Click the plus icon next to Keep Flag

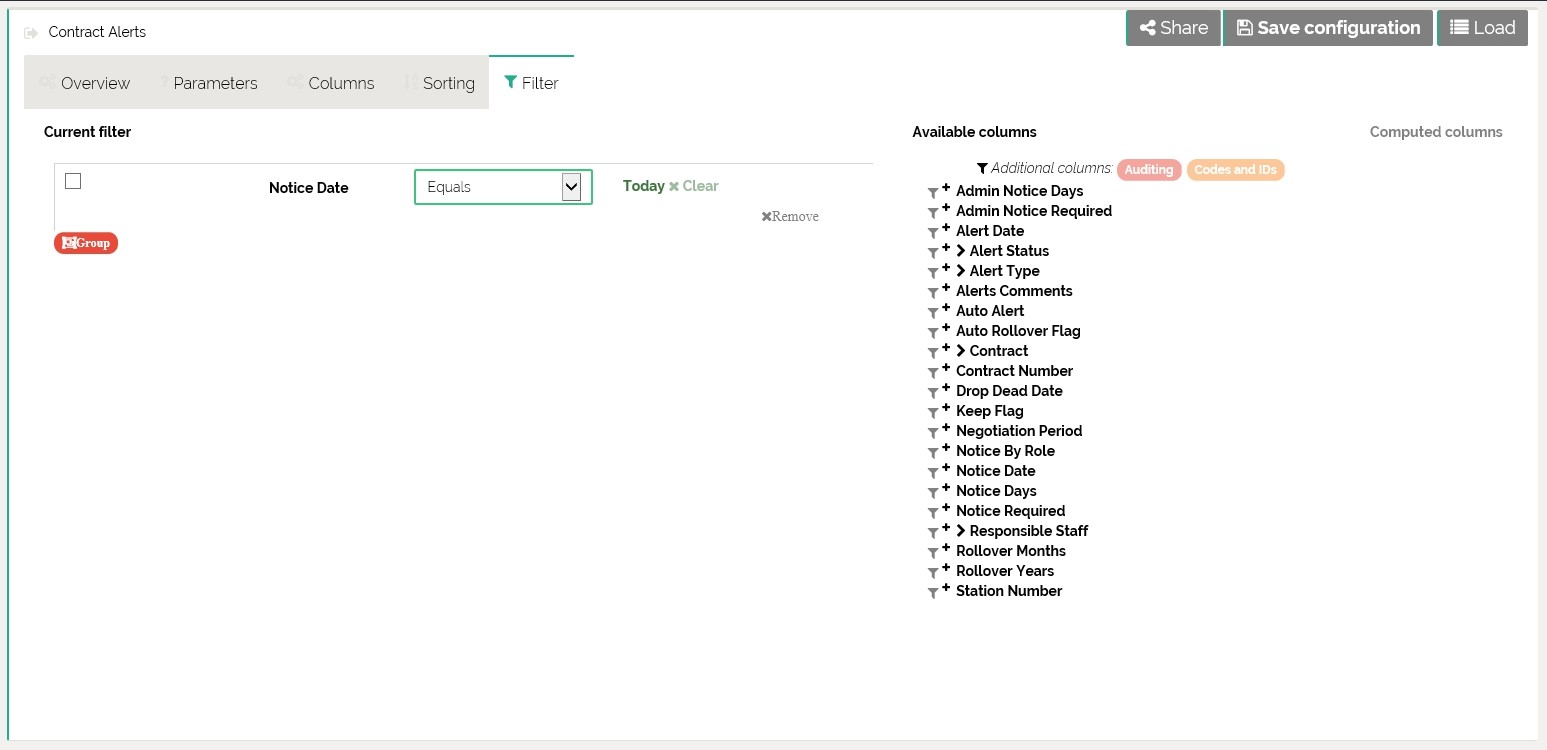coord(946,408)
